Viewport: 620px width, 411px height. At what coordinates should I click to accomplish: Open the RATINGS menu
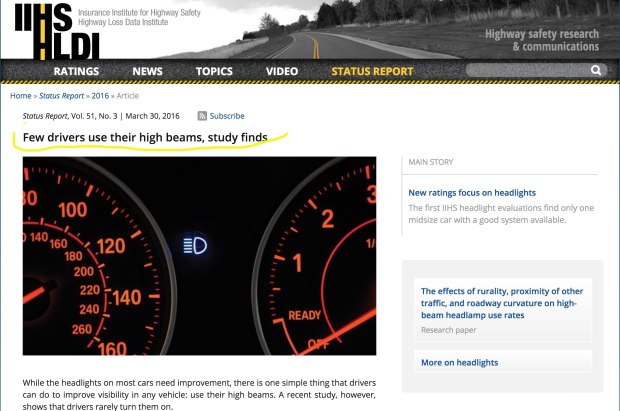pyautogui.click(x=76, y=72)
